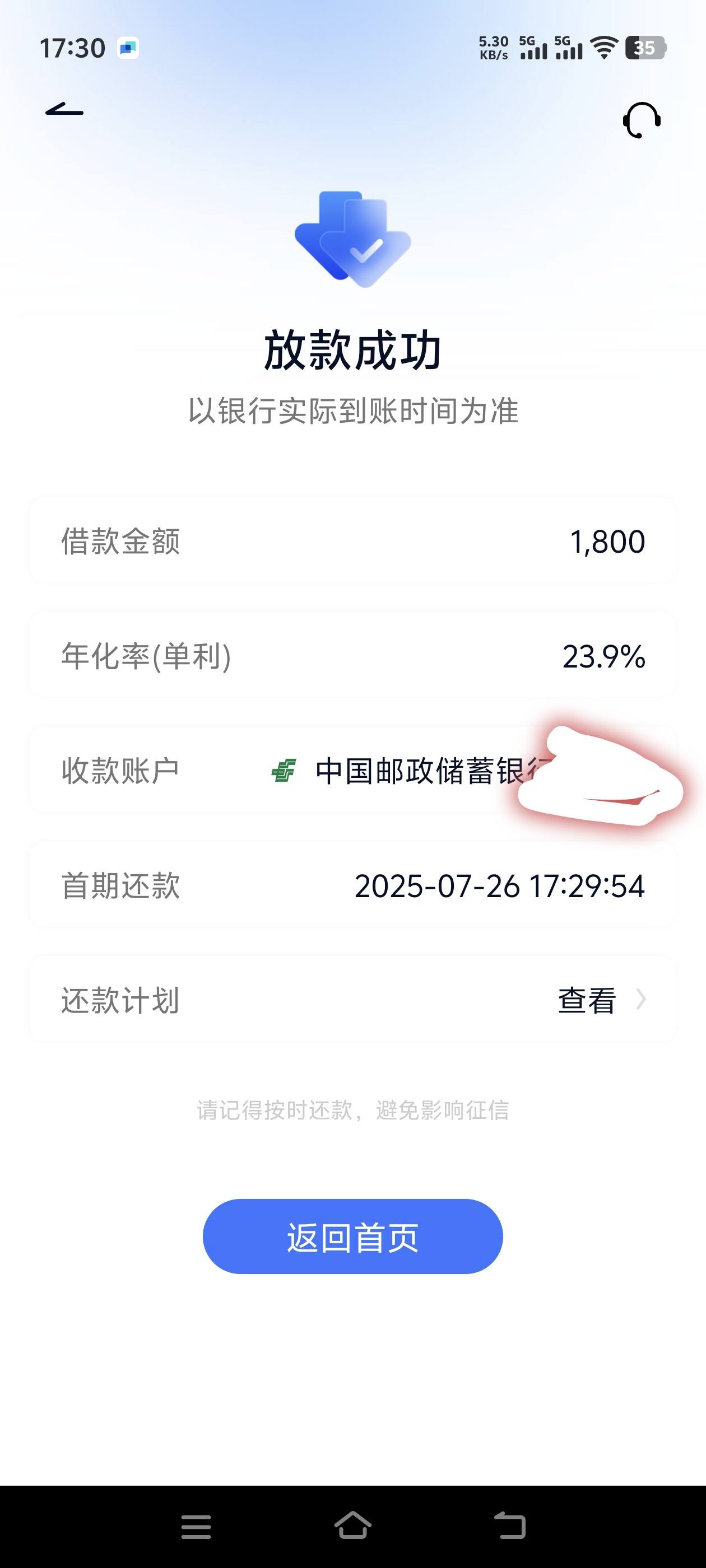Open 查看 repayment plan link
This screenshot has height=1568, width=706.
click(x=587, y=1000)
